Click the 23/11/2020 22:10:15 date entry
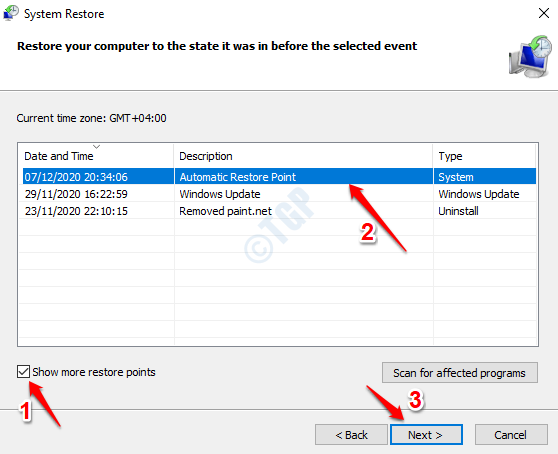558x454 pixels. click(76, 211)
